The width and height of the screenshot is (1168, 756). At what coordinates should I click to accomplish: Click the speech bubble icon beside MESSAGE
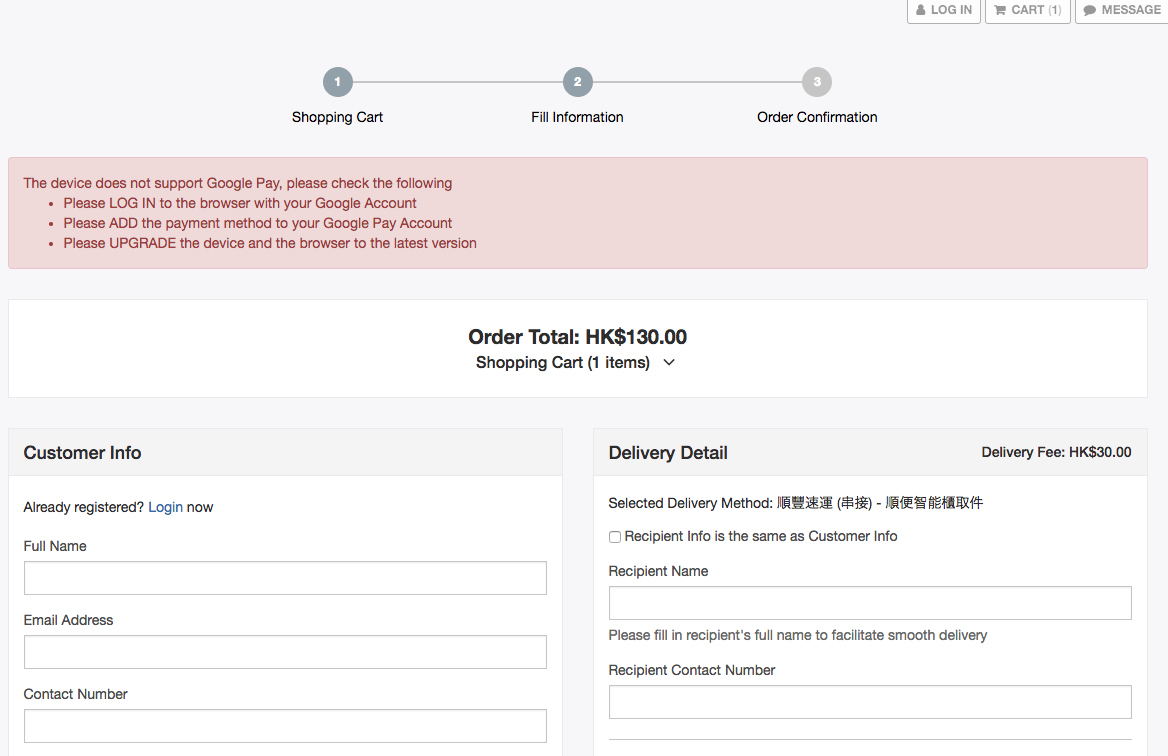tap(1090, 10)
